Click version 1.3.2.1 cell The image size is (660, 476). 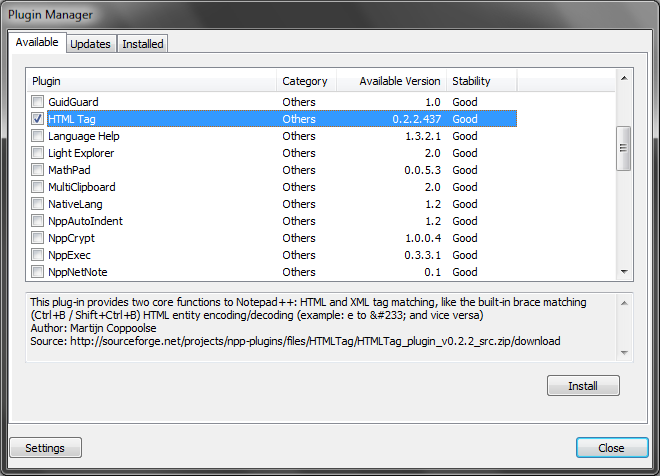(423, 136)
